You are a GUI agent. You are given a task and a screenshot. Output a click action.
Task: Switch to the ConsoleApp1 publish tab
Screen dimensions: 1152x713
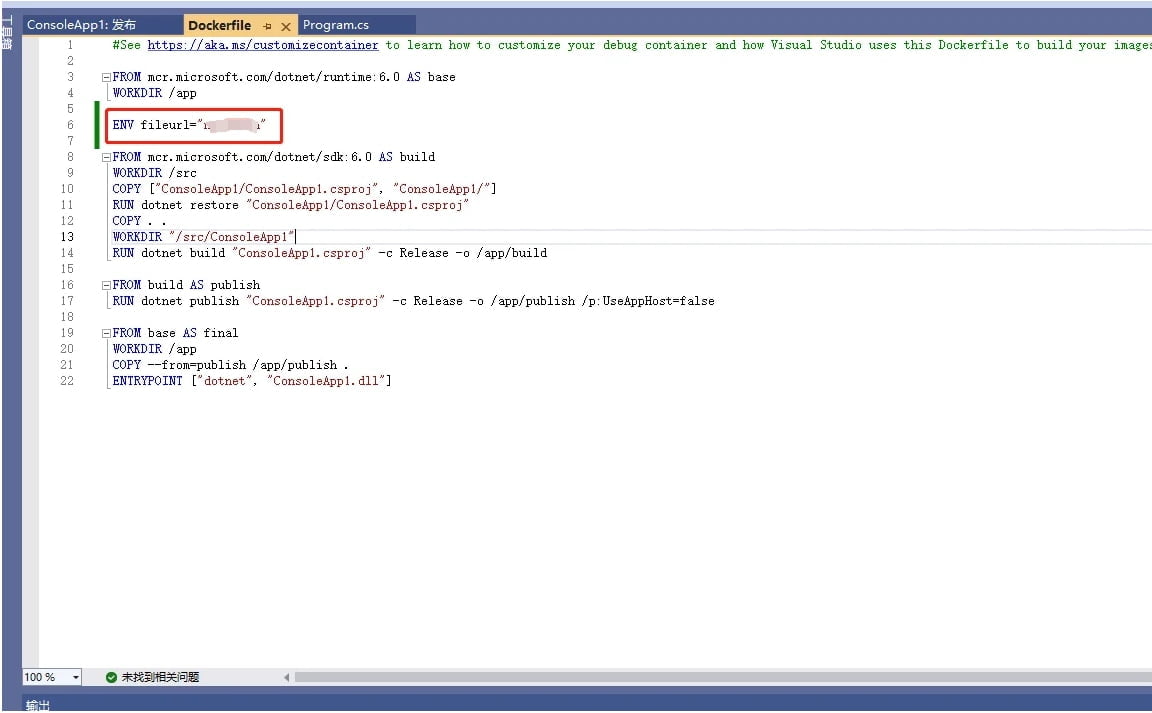[x=81, y=25]
